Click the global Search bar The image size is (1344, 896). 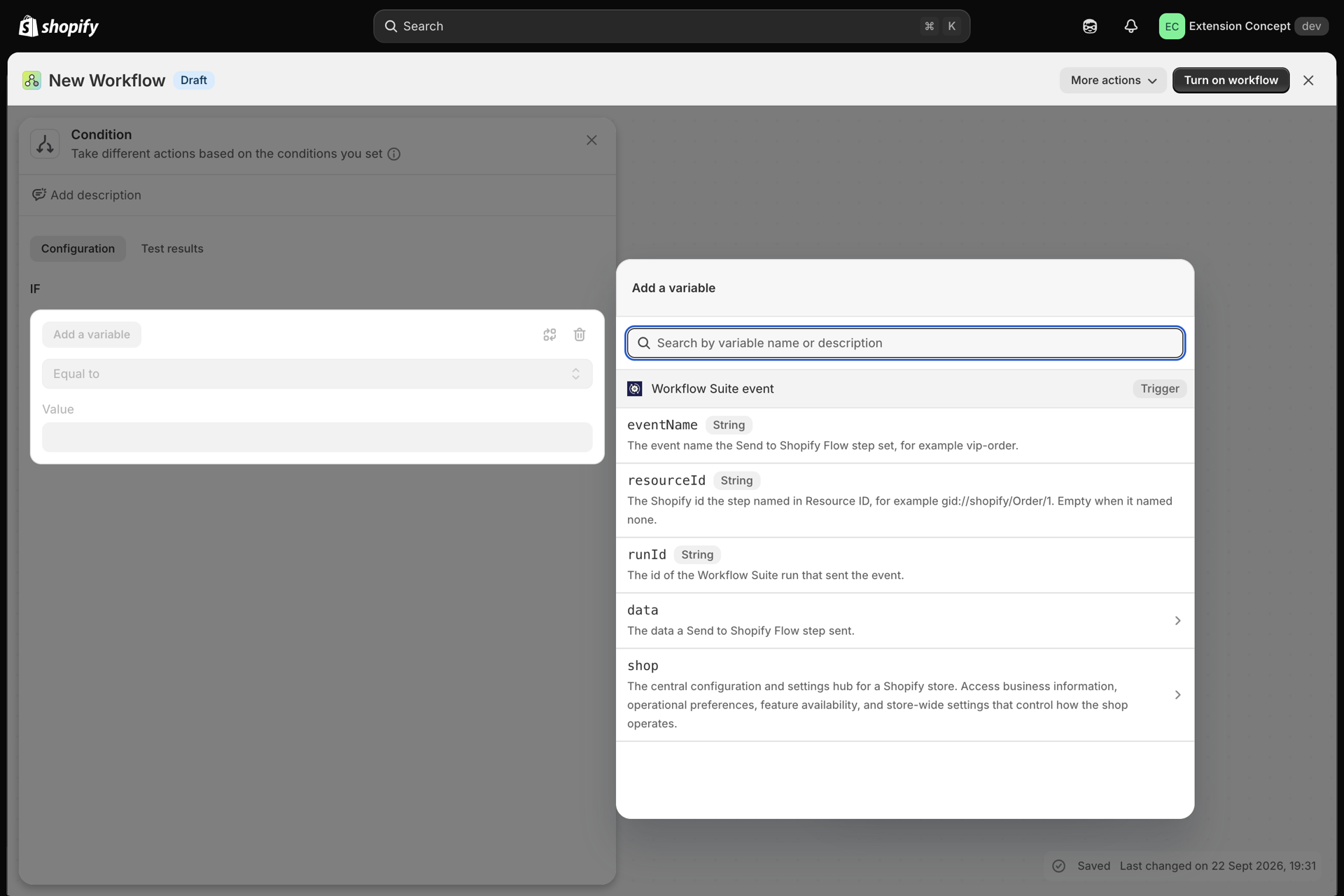click(671, 26)
